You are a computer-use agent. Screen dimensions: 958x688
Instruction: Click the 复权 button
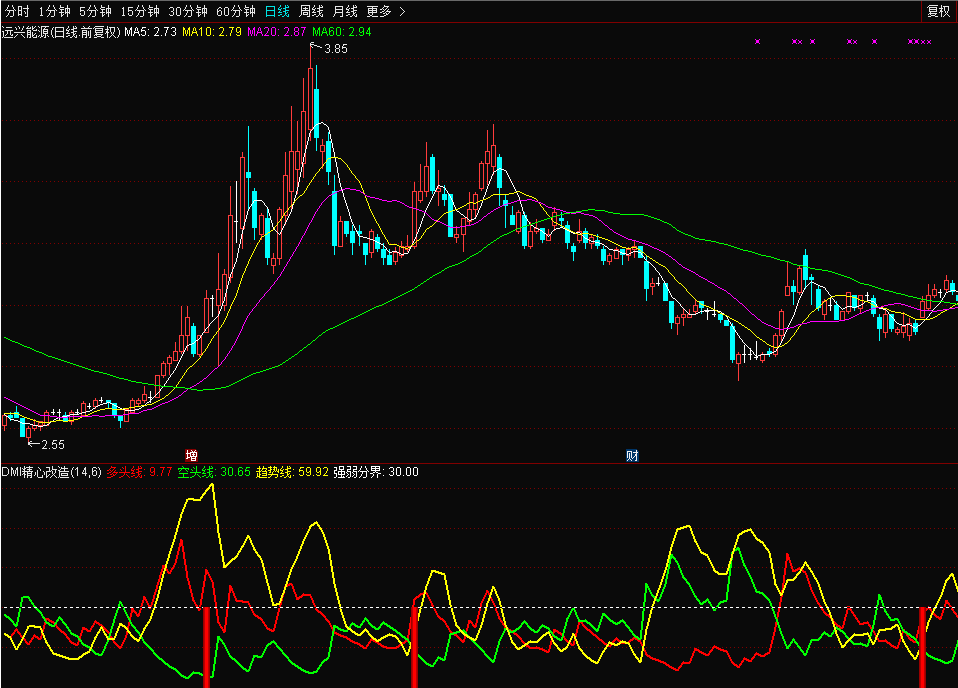(x=939, y=11)
